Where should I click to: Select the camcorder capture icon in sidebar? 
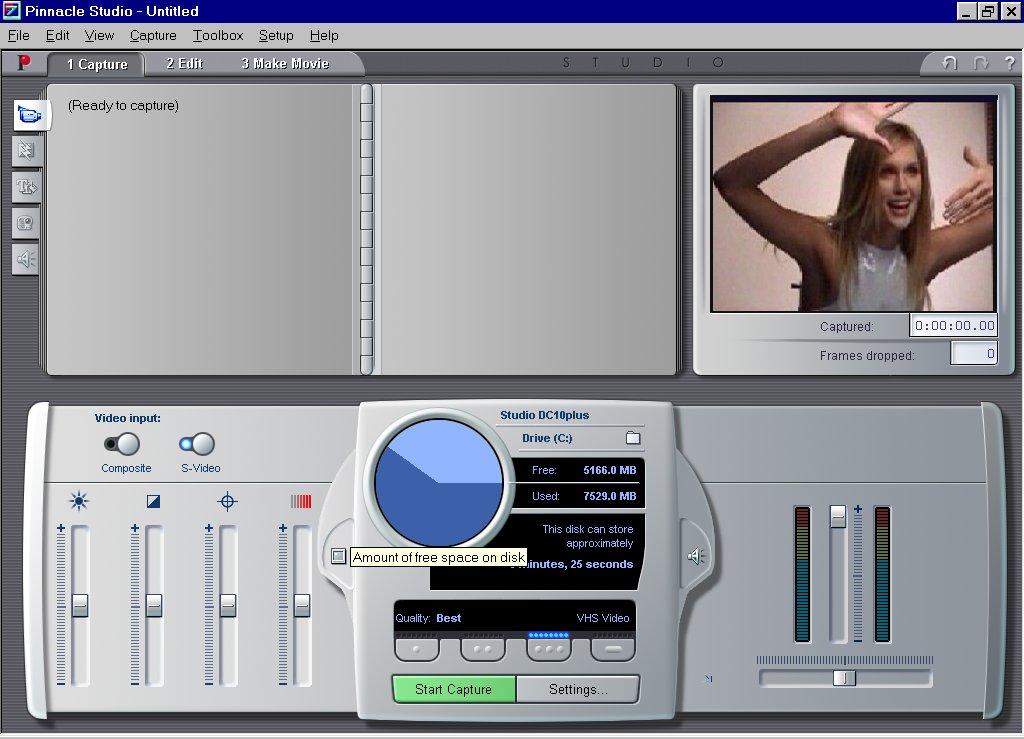point(31,115)
